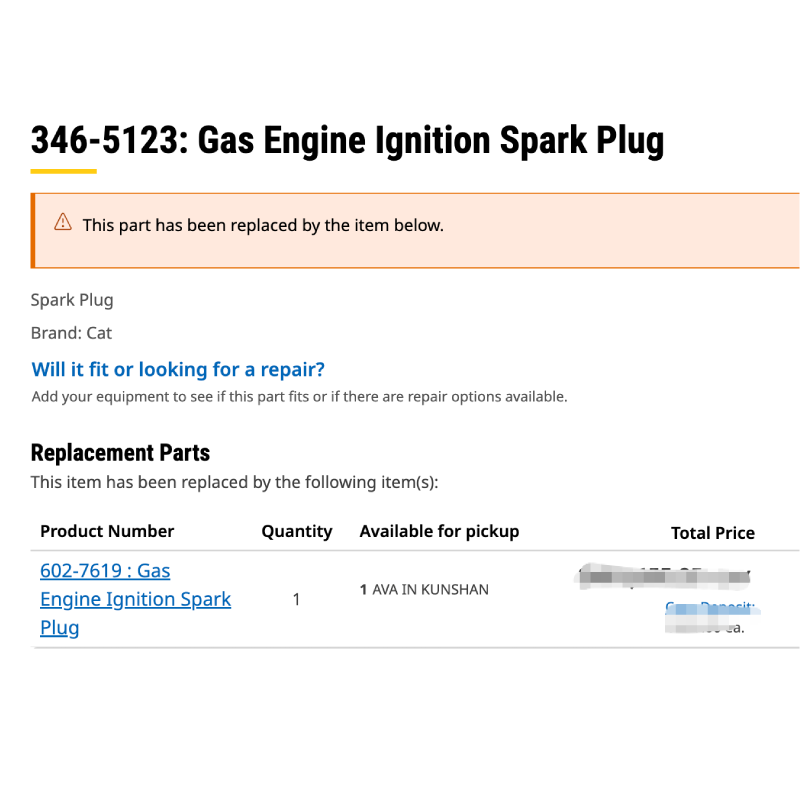This screenshot has height=800, width=800.
Task: Click the "1 AVA IN KUNSHAN" availability text
Action: 424,590
